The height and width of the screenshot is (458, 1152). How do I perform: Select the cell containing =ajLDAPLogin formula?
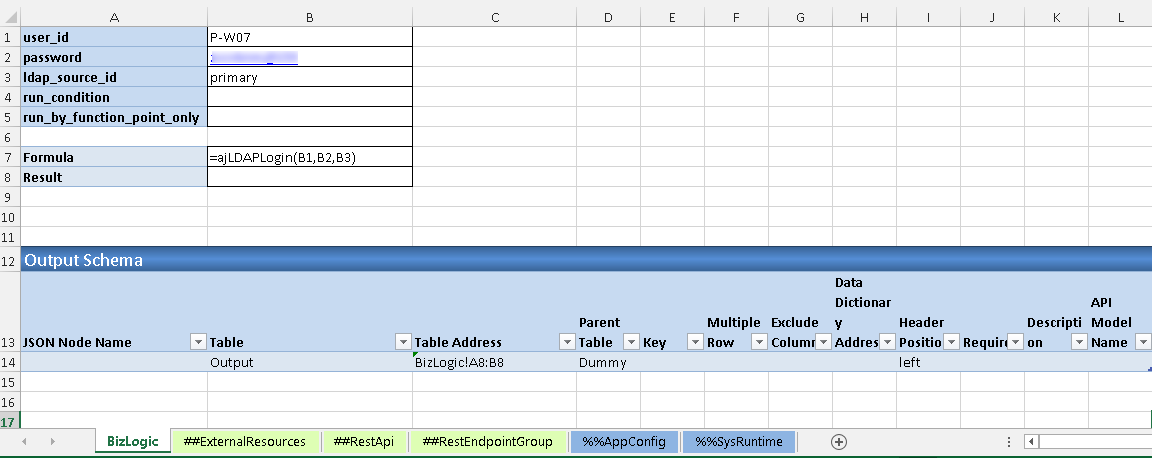point(309,157)
